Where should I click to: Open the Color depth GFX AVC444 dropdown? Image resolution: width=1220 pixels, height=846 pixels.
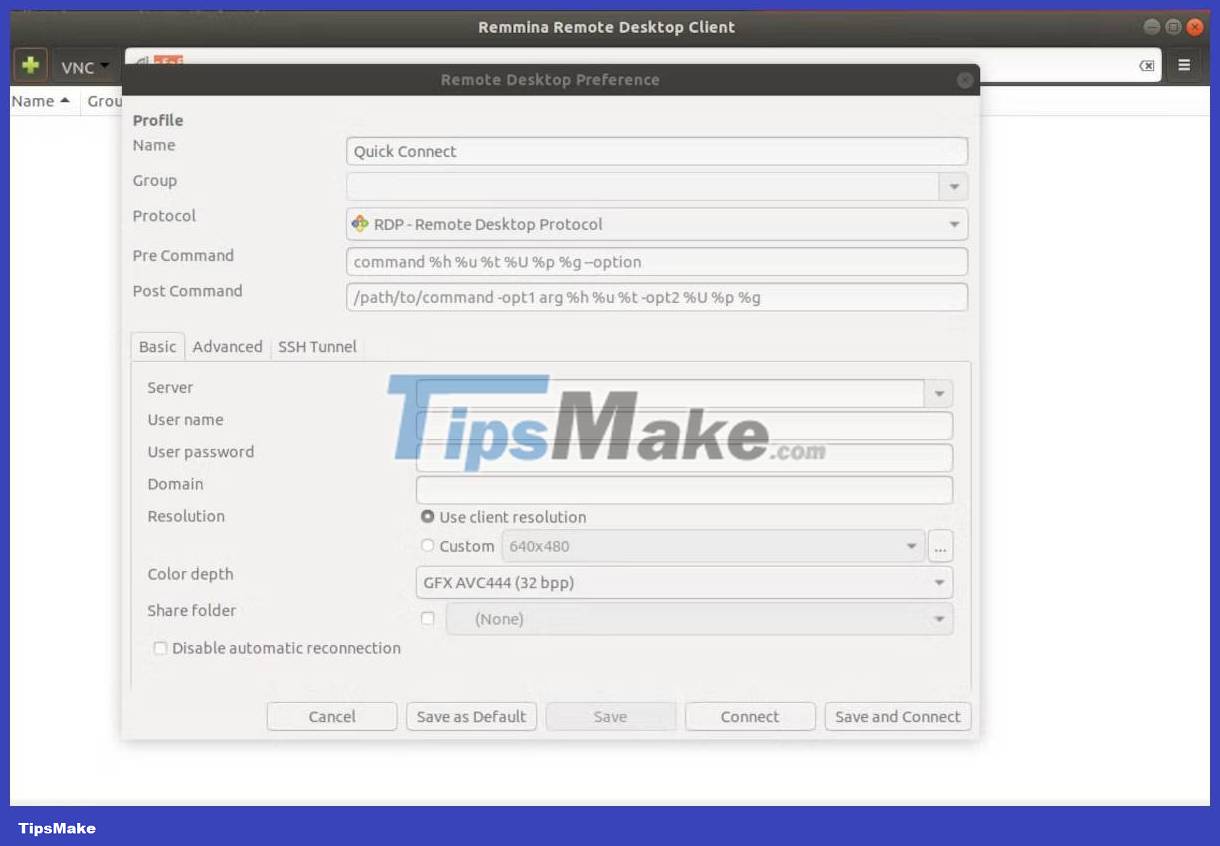tap(684, 582)
